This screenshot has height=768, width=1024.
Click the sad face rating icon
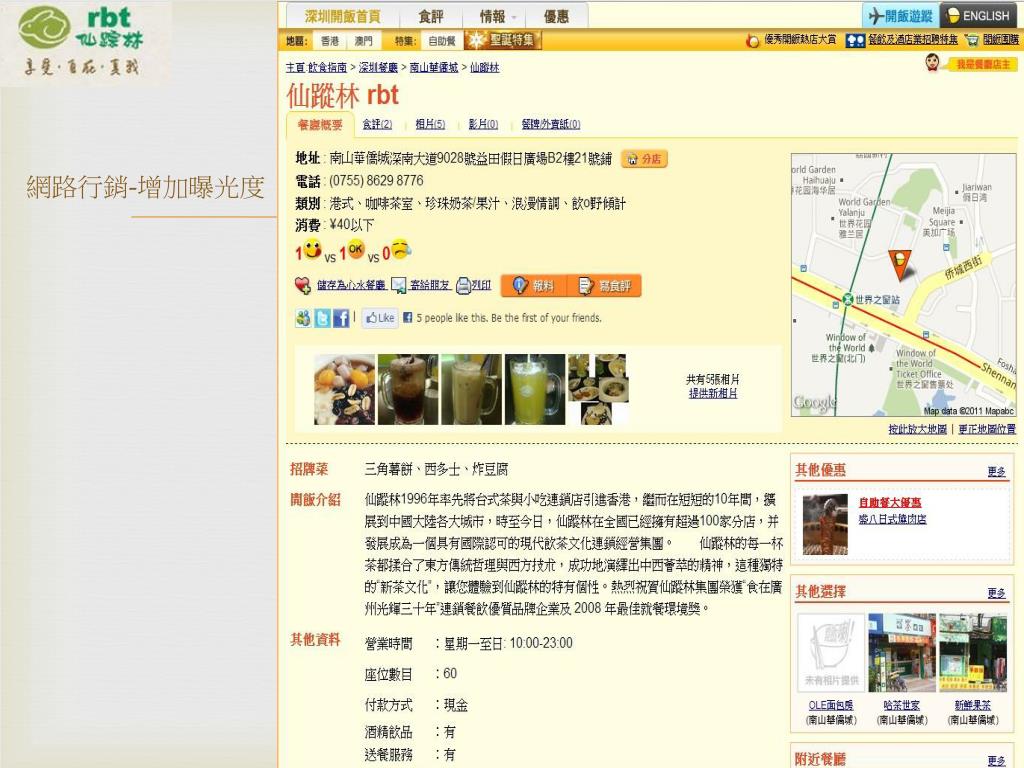pos(401,249)
